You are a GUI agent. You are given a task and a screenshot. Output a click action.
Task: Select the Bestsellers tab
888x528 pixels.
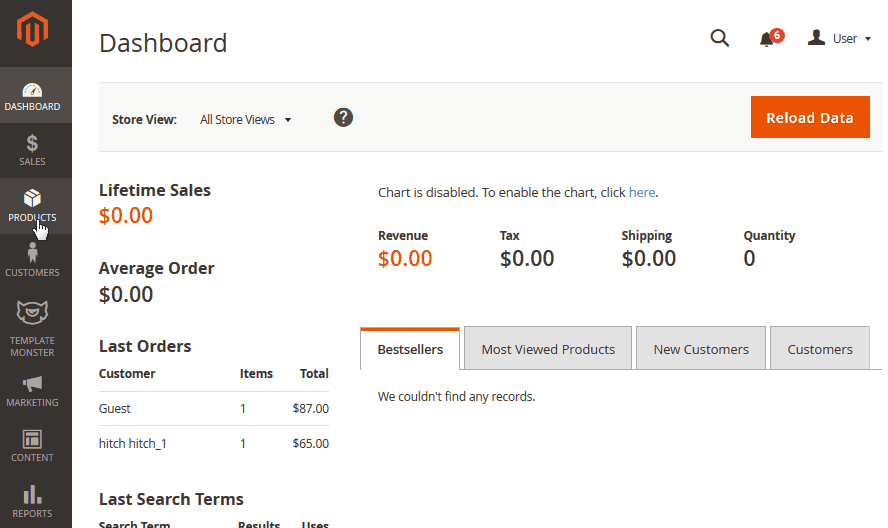point(410,348)
